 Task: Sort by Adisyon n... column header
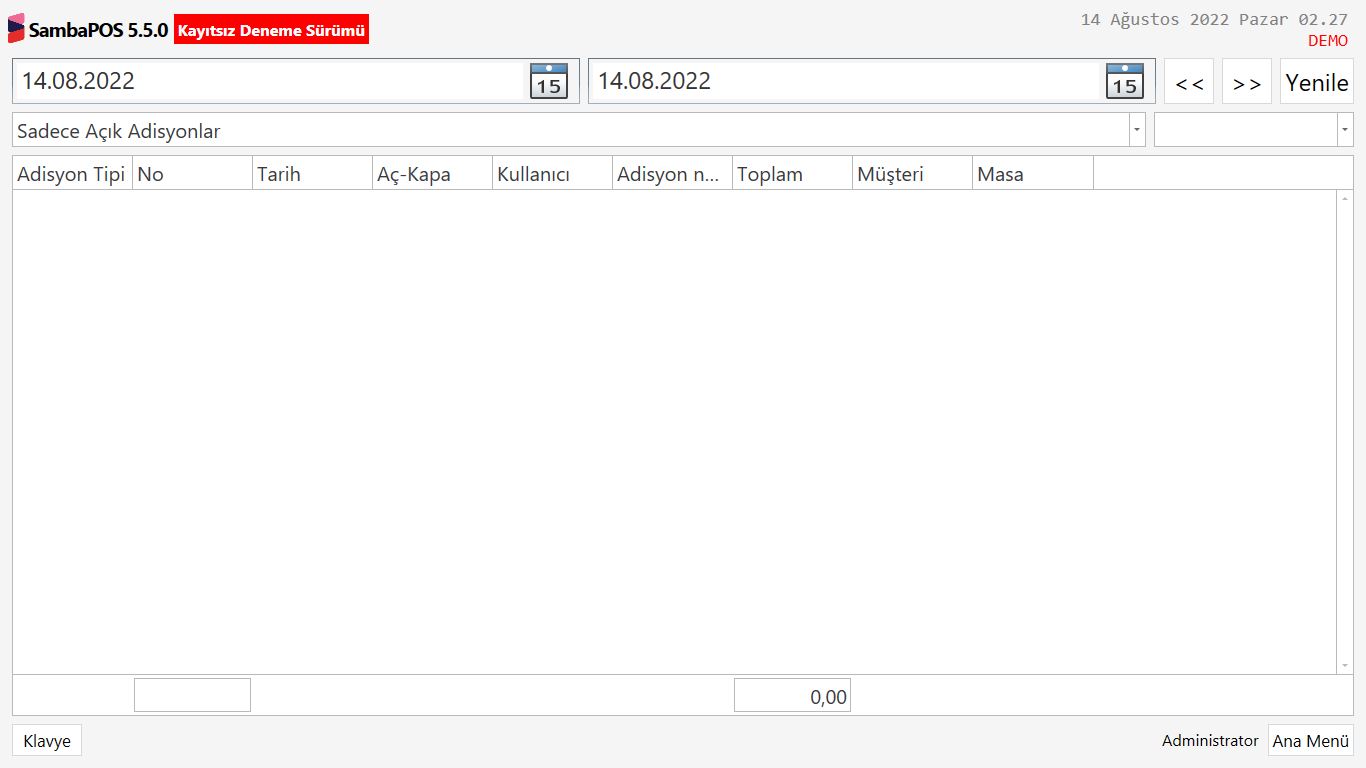[672, 173]
